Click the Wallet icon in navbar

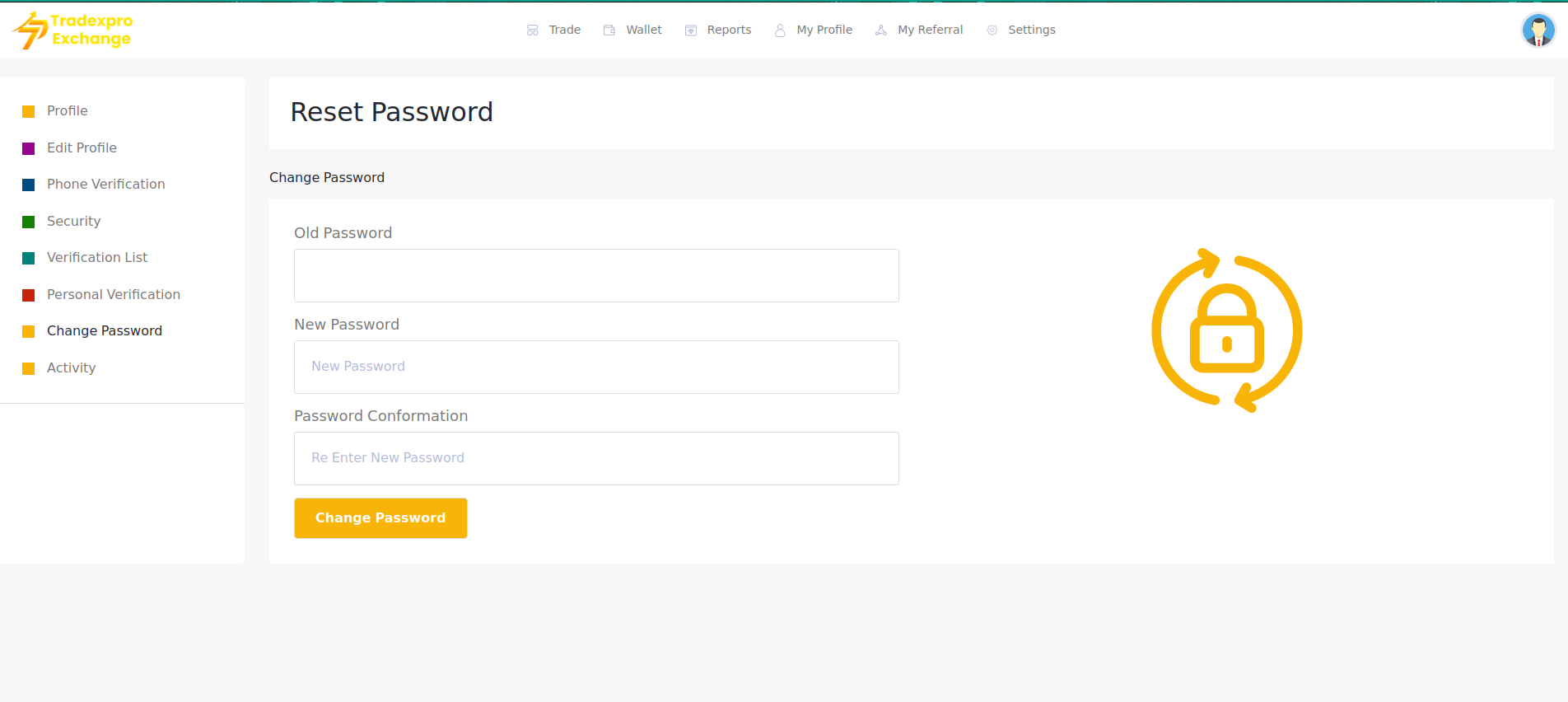pyautogui.click(x=609, y=30)
